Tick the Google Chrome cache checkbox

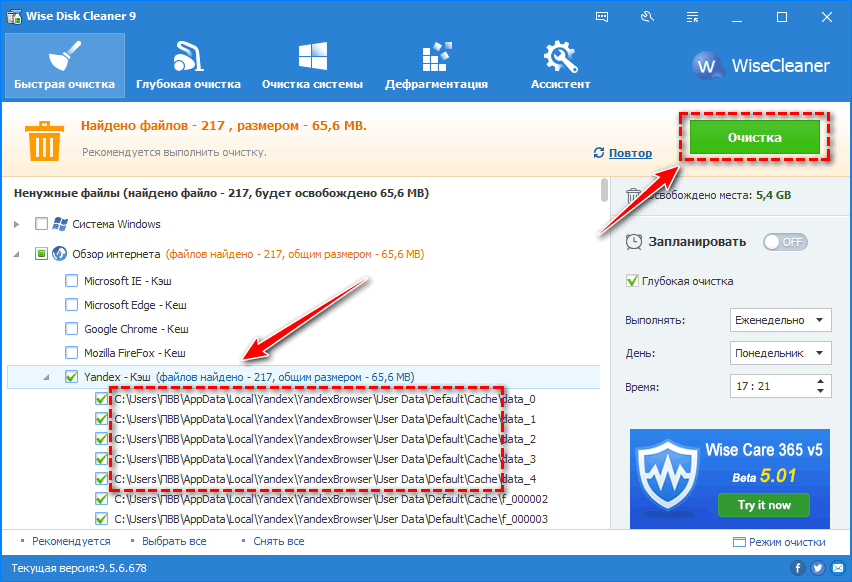coord(72,329)
